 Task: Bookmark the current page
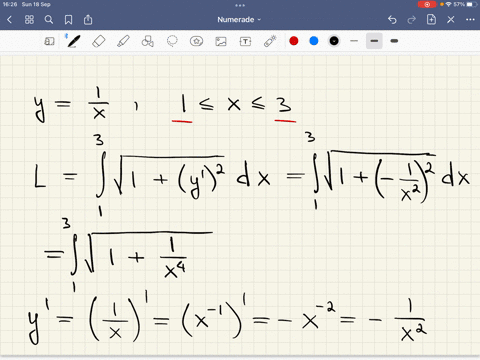(68, 20)
